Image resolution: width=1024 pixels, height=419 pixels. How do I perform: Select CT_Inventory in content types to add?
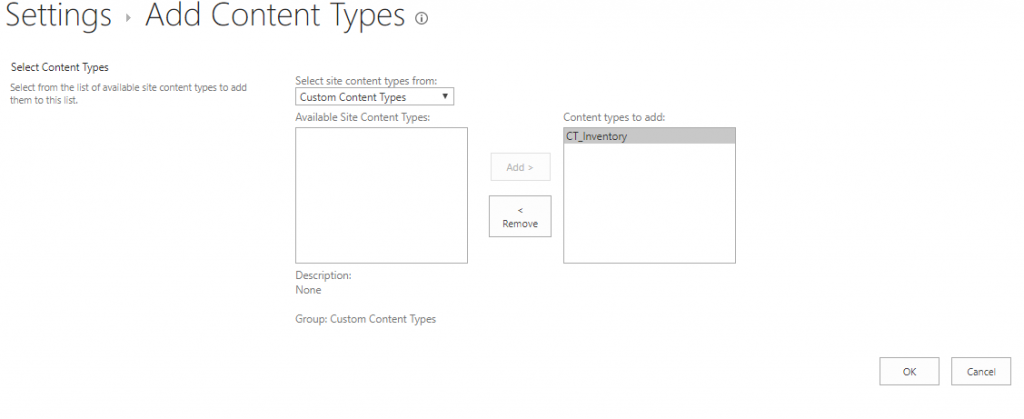point(649,136)
